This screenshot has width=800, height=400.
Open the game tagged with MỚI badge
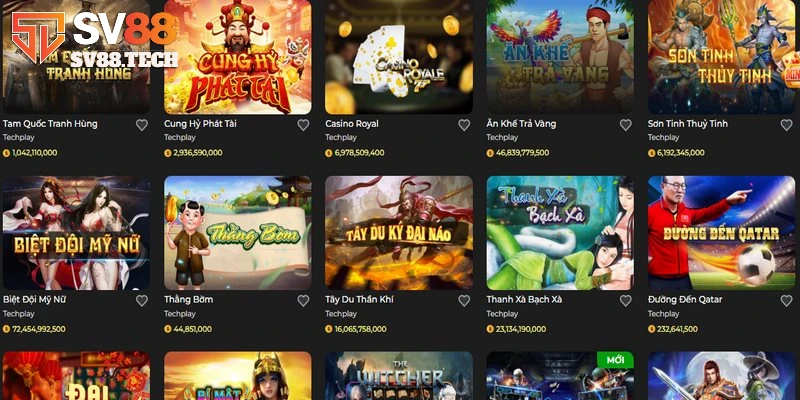(x=560, y=376)
